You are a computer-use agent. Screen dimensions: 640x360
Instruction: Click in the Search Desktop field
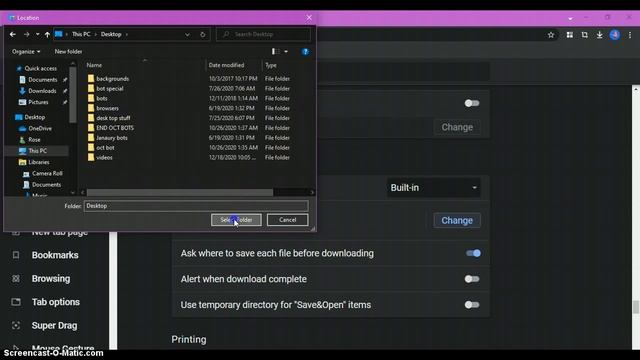click(263, 35)
